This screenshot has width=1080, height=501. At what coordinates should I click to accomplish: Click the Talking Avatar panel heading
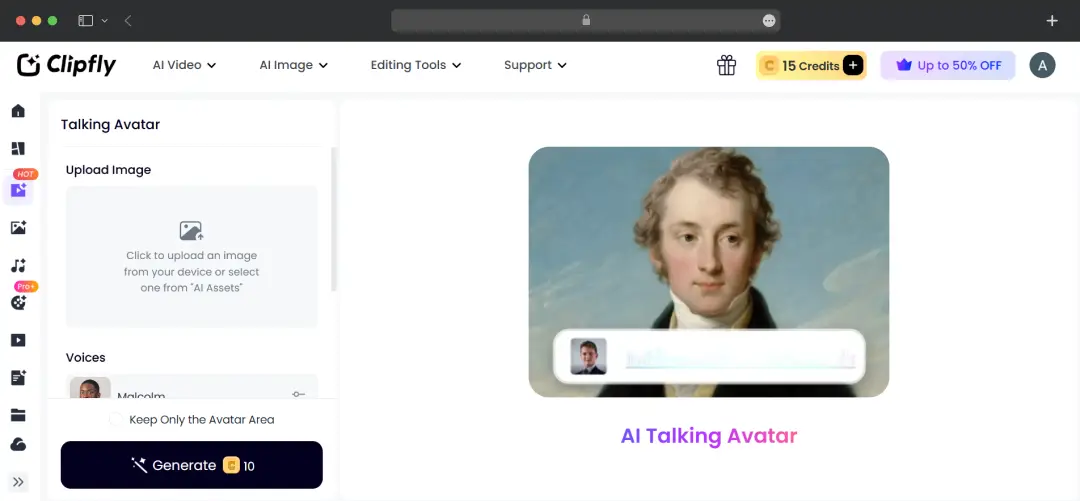110,125
